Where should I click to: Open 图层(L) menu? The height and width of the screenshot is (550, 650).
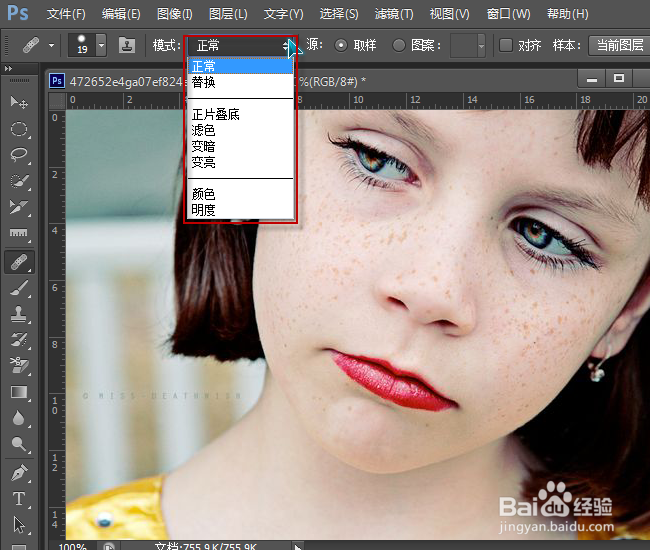(x=228, y=14)
